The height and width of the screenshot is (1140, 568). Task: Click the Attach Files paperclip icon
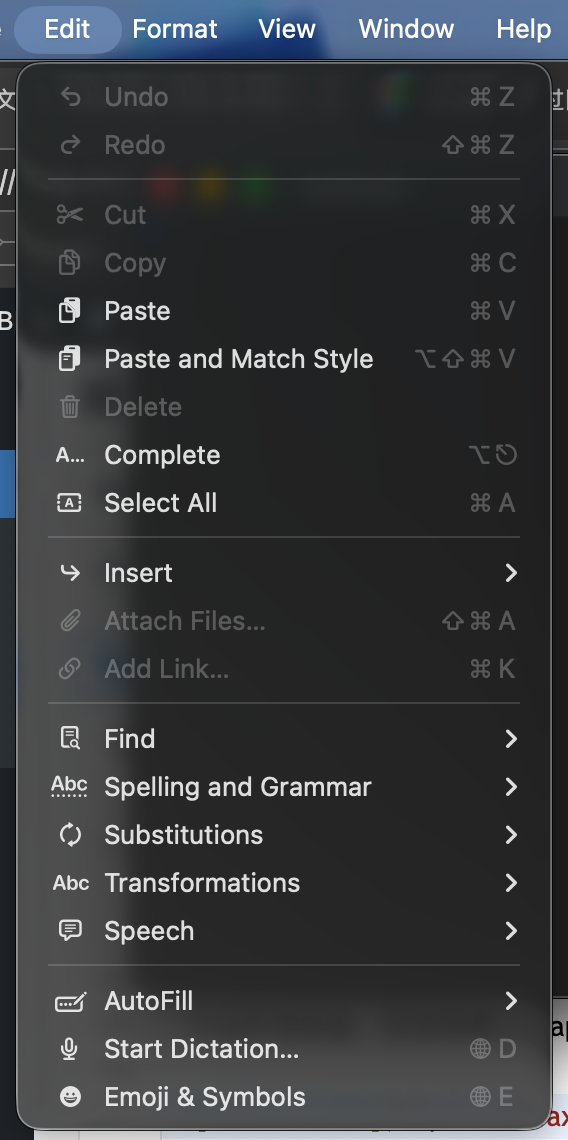(70, 621)
